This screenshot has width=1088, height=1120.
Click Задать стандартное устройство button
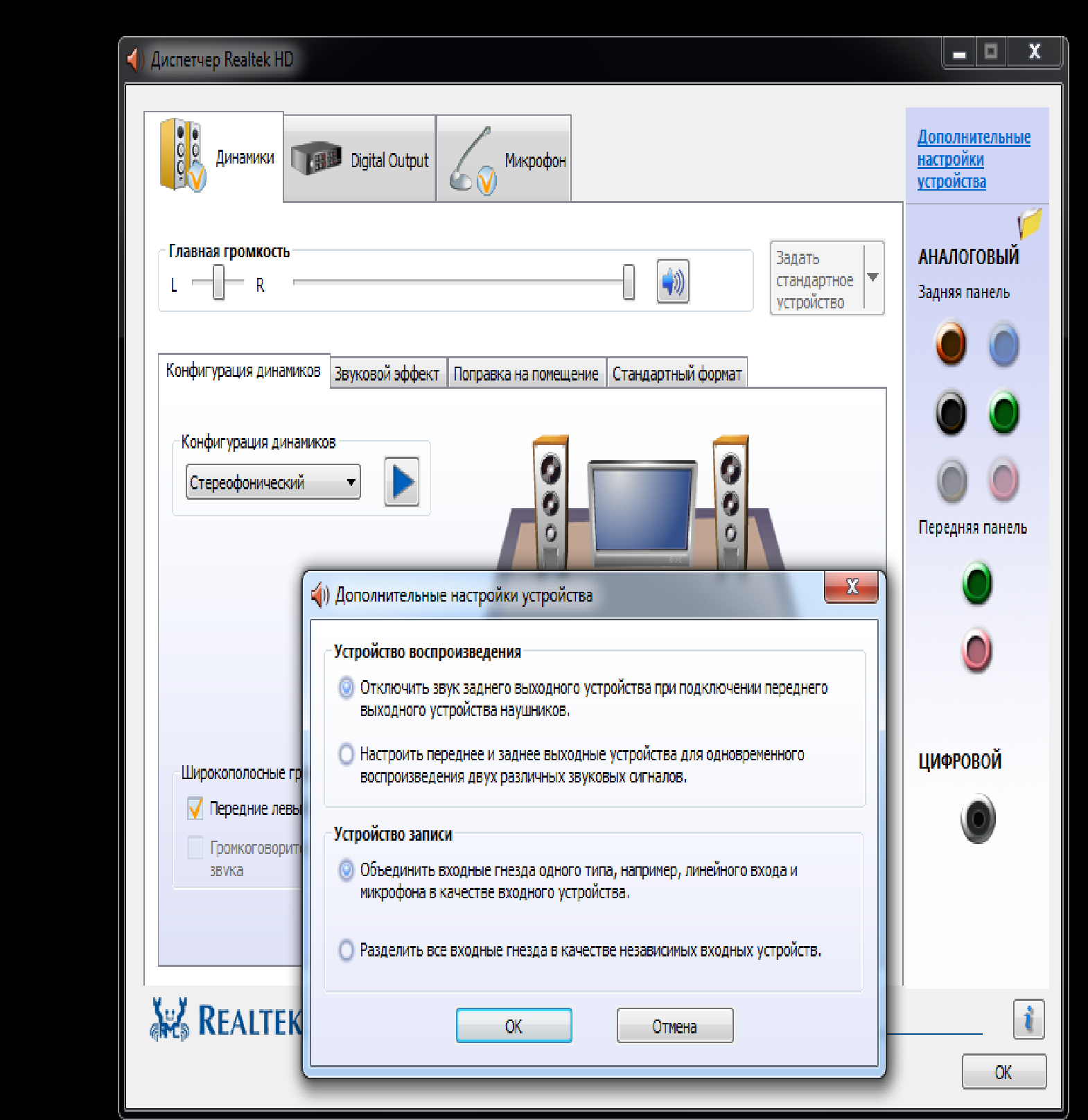[818, 279]
